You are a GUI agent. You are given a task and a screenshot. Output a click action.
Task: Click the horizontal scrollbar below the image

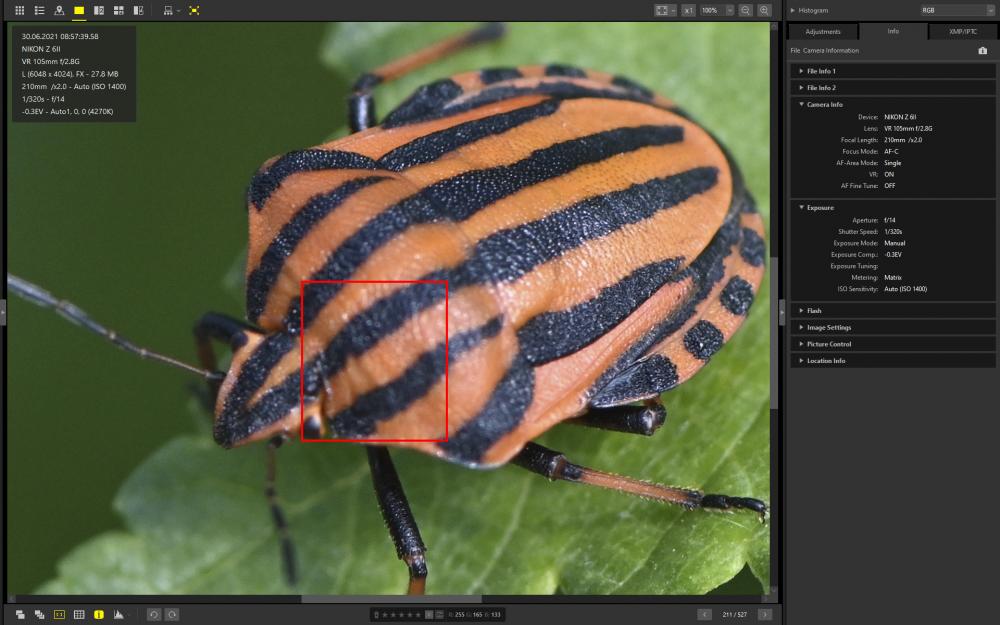[x=391, y=599]
